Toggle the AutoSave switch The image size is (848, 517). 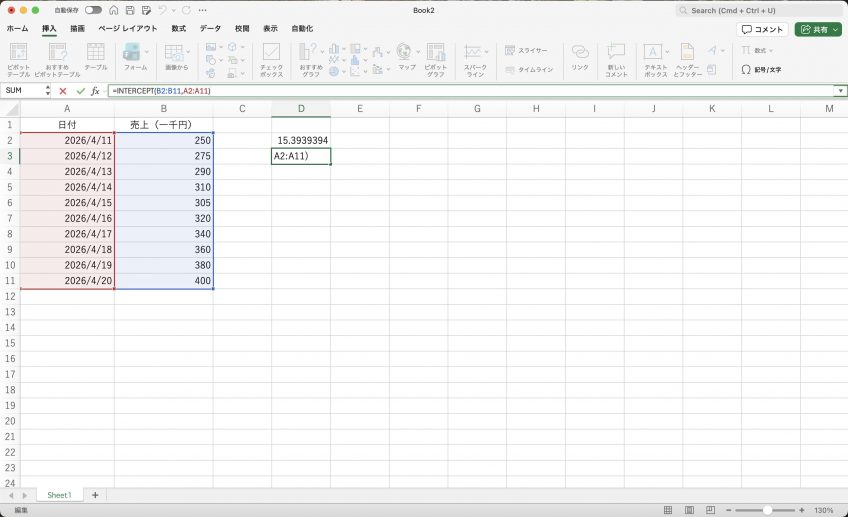(x=93, y=10)
